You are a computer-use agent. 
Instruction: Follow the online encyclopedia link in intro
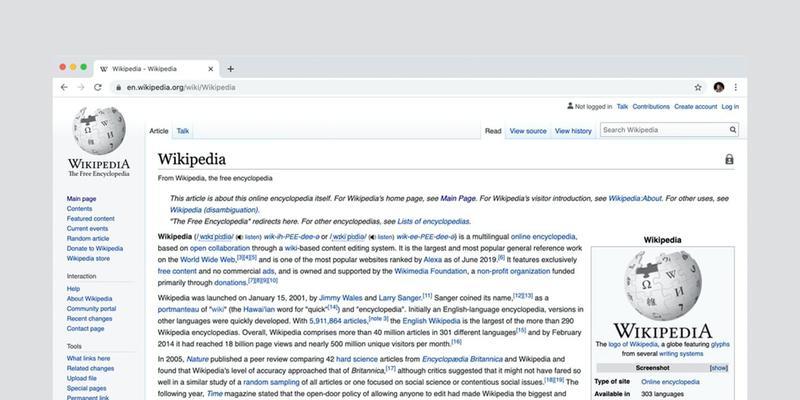point(543,237)
